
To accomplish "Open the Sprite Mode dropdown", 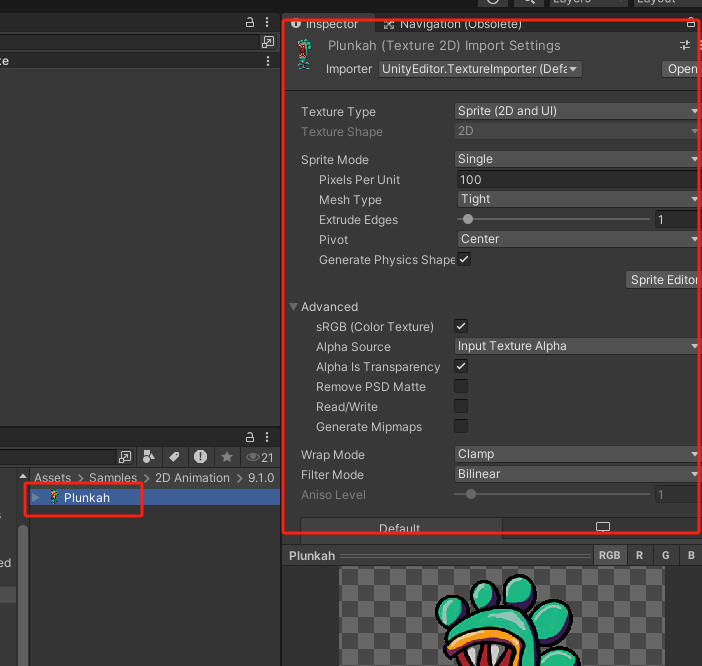I will pos(578,159).
